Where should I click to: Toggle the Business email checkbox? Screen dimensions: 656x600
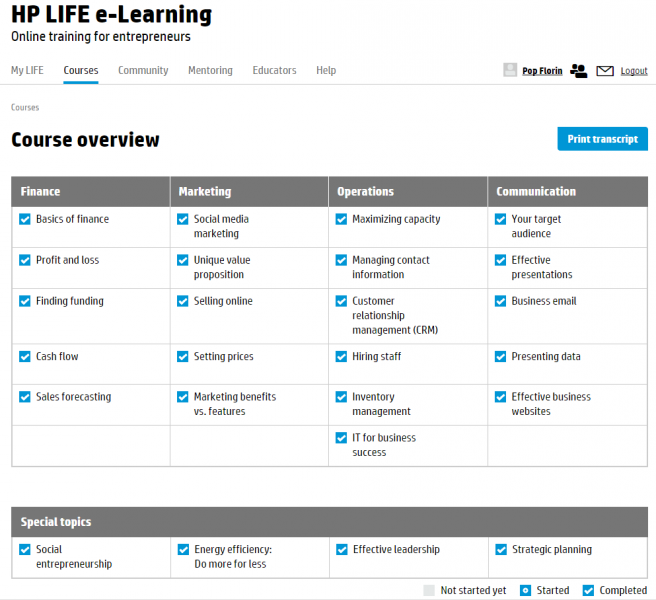[501, 301]
